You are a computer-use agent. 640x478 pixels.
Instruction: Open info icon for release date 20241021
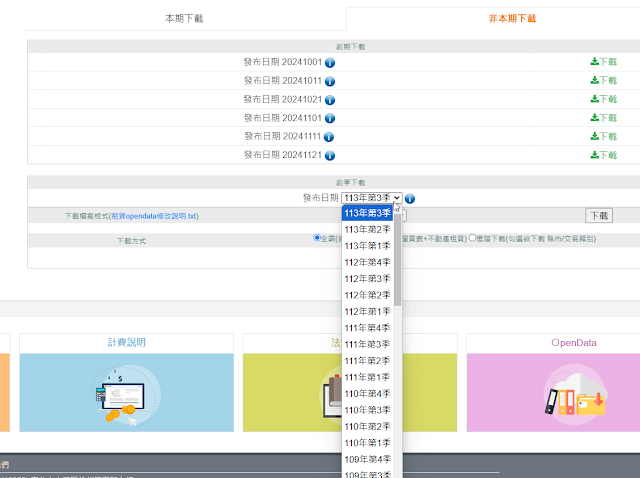click(x=330, y=100)
